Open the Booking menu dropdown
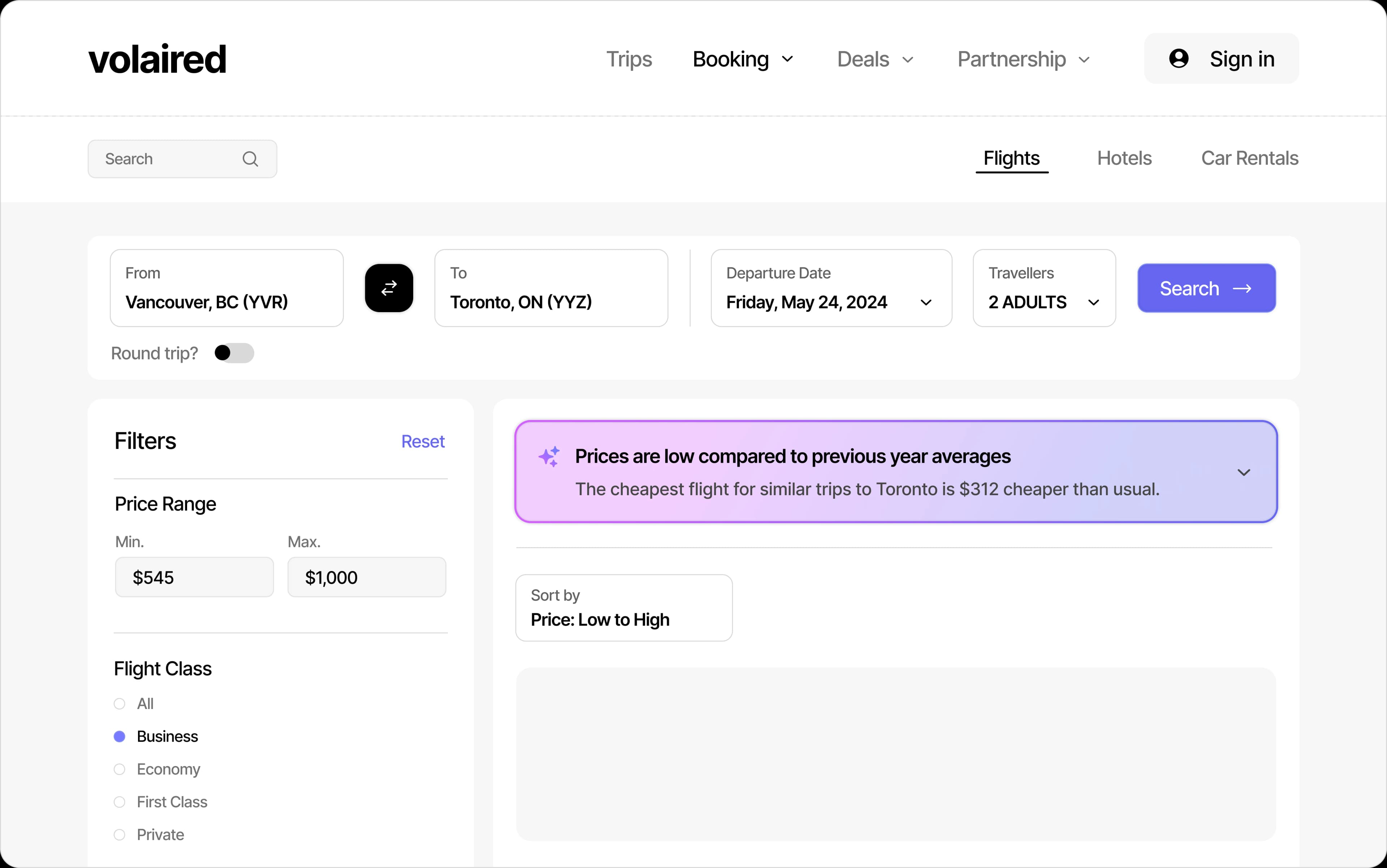Viewport: 1387px width, 868px height. point(743,59)
